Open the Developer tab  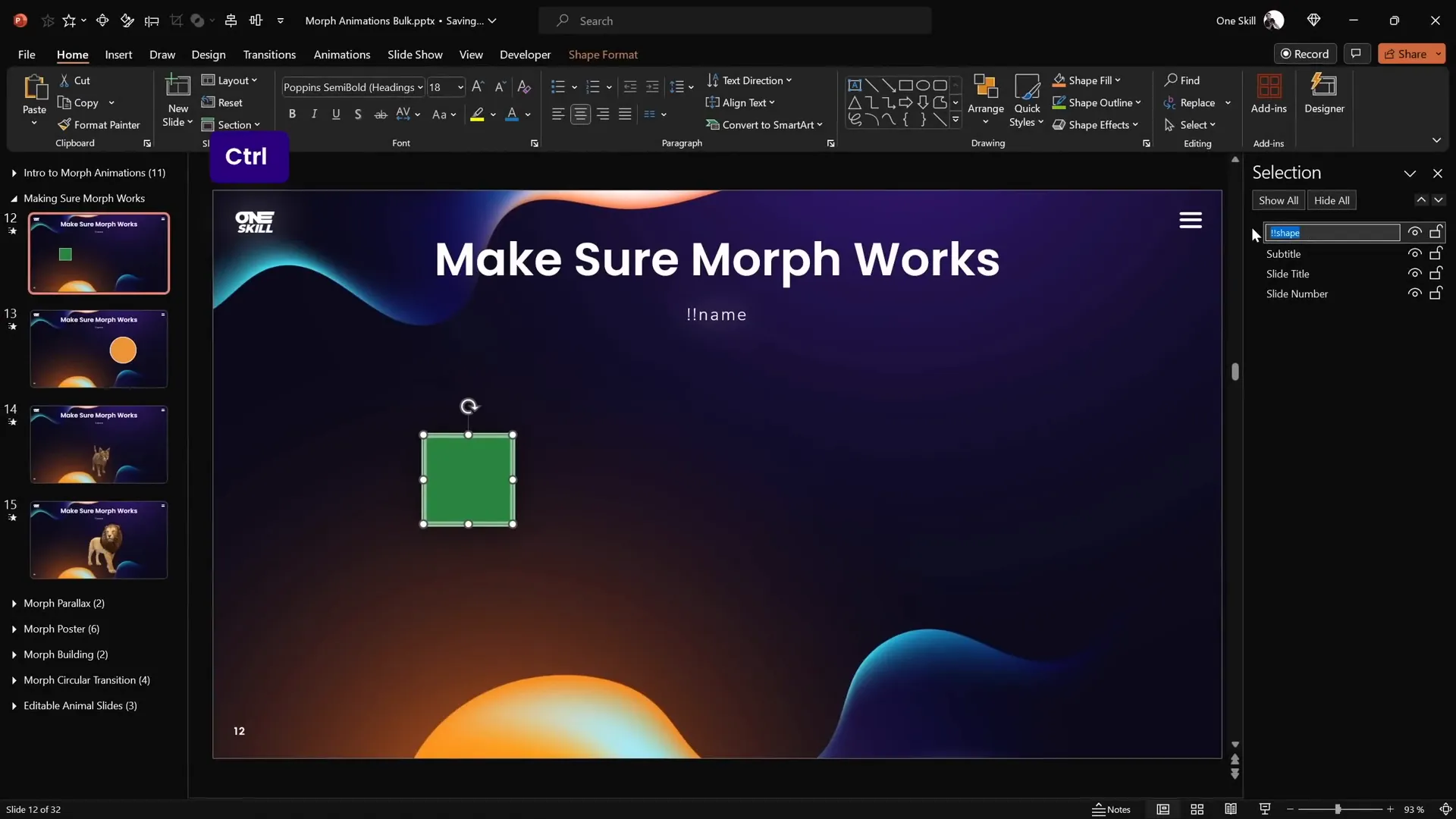click(525, 55)
